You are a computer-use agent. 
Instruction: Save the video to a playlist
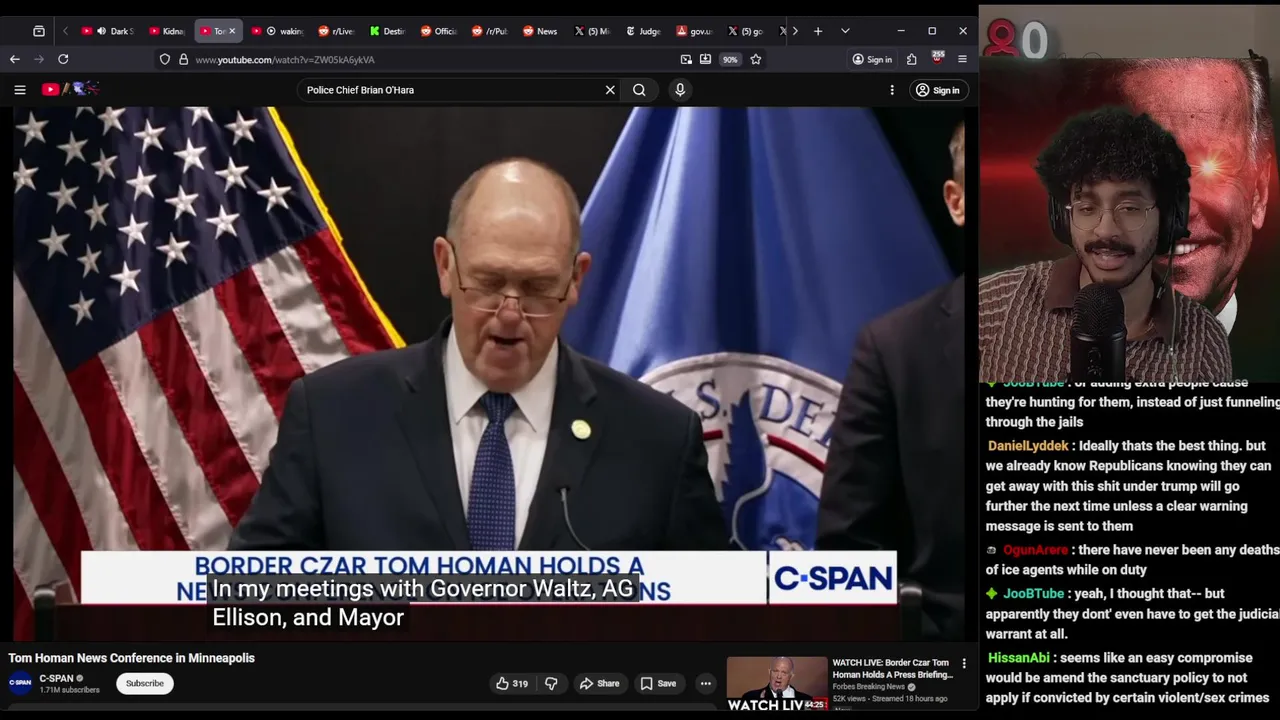659,683
